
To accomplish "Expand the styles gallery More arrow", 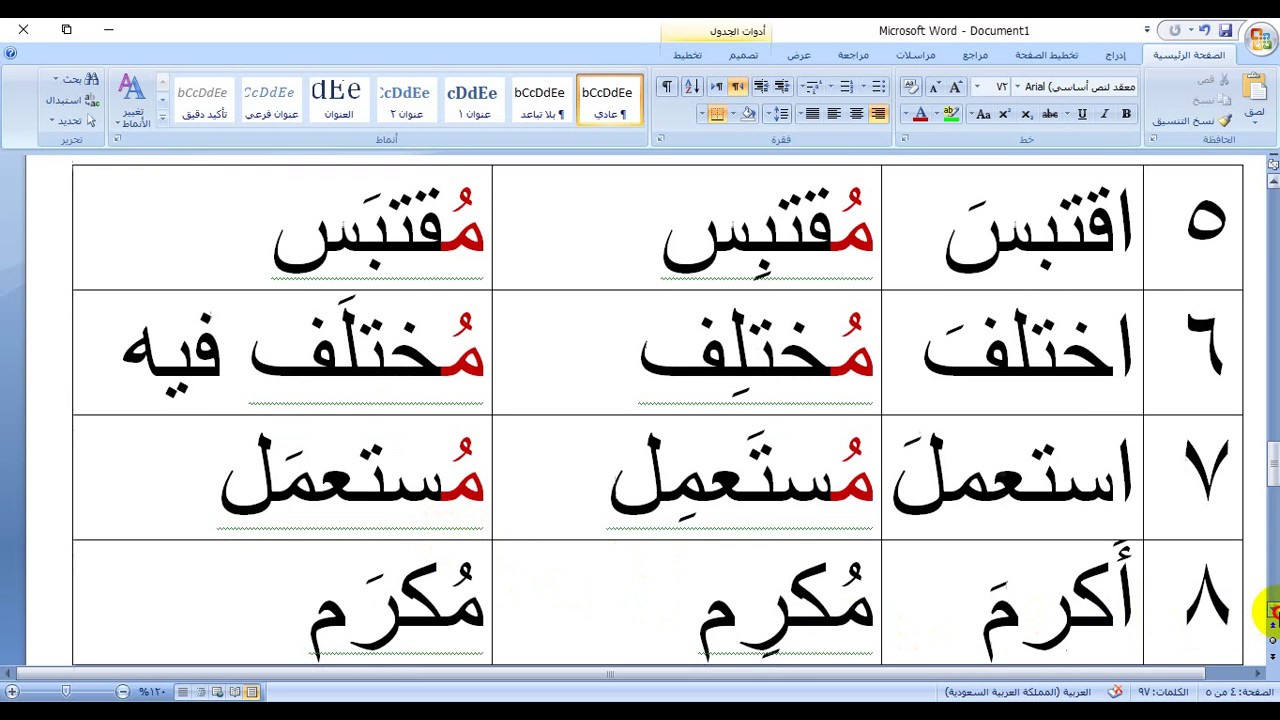I will click(162, 117).
